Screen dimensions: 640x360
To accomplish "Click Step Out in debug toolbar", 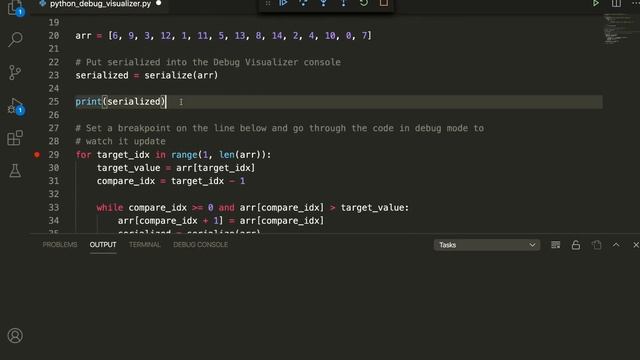I will (x=343, y=3).
